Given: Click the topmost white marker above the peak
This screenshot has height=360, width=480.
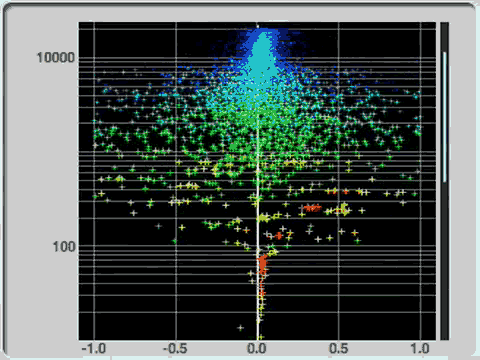Looking at the screenshot, I should pyautogui.click(x=258, y=26).
